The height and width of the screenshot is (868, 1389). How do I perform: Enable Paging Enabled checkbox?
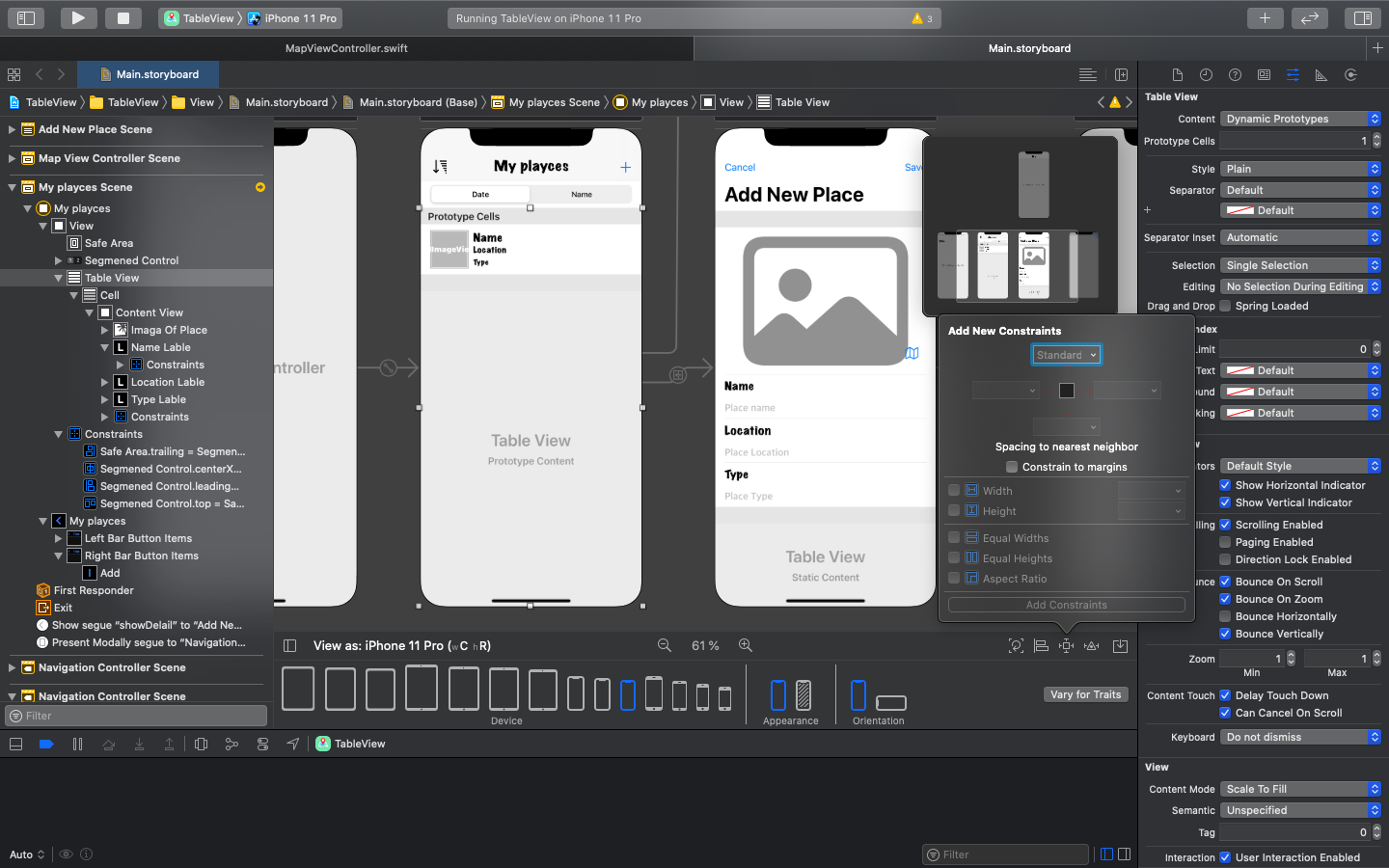pos(1225,542)
